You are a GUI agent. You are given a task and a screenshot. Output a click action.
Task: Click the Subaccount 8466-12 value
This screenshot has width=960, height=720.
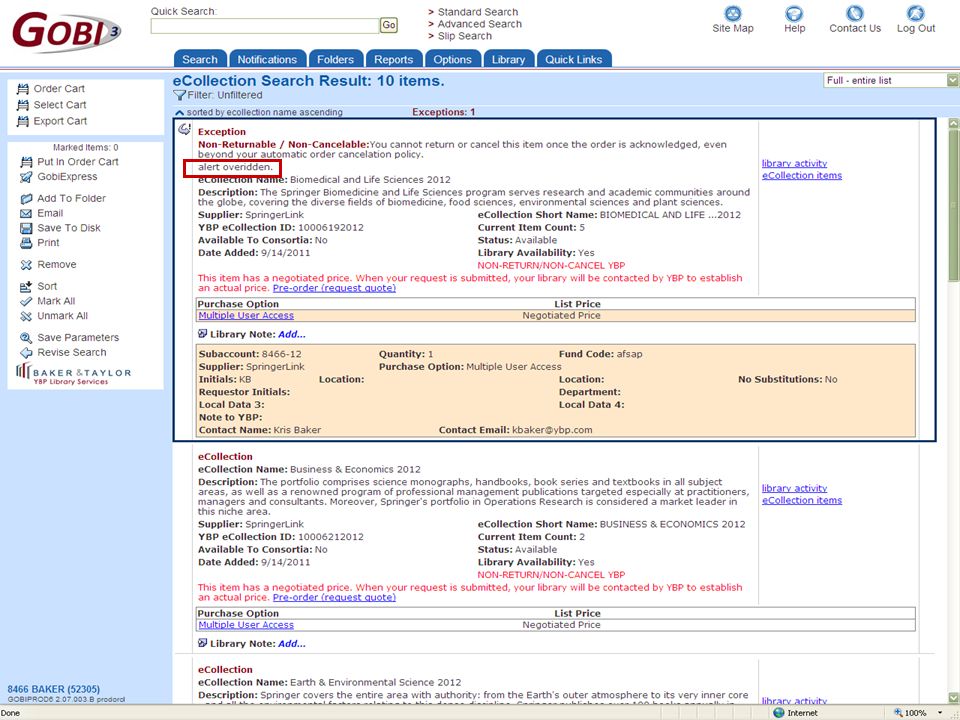282,354
